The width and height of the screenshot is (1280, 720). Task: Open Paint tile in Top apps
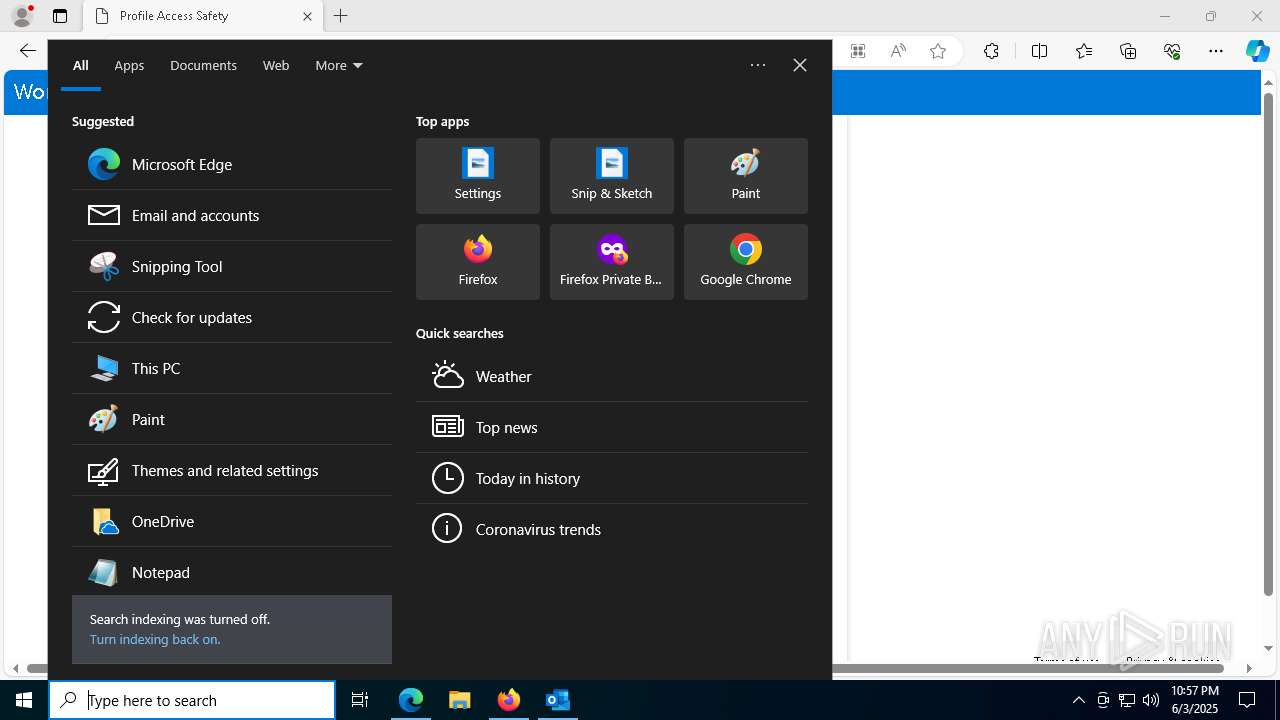point(746,176)
